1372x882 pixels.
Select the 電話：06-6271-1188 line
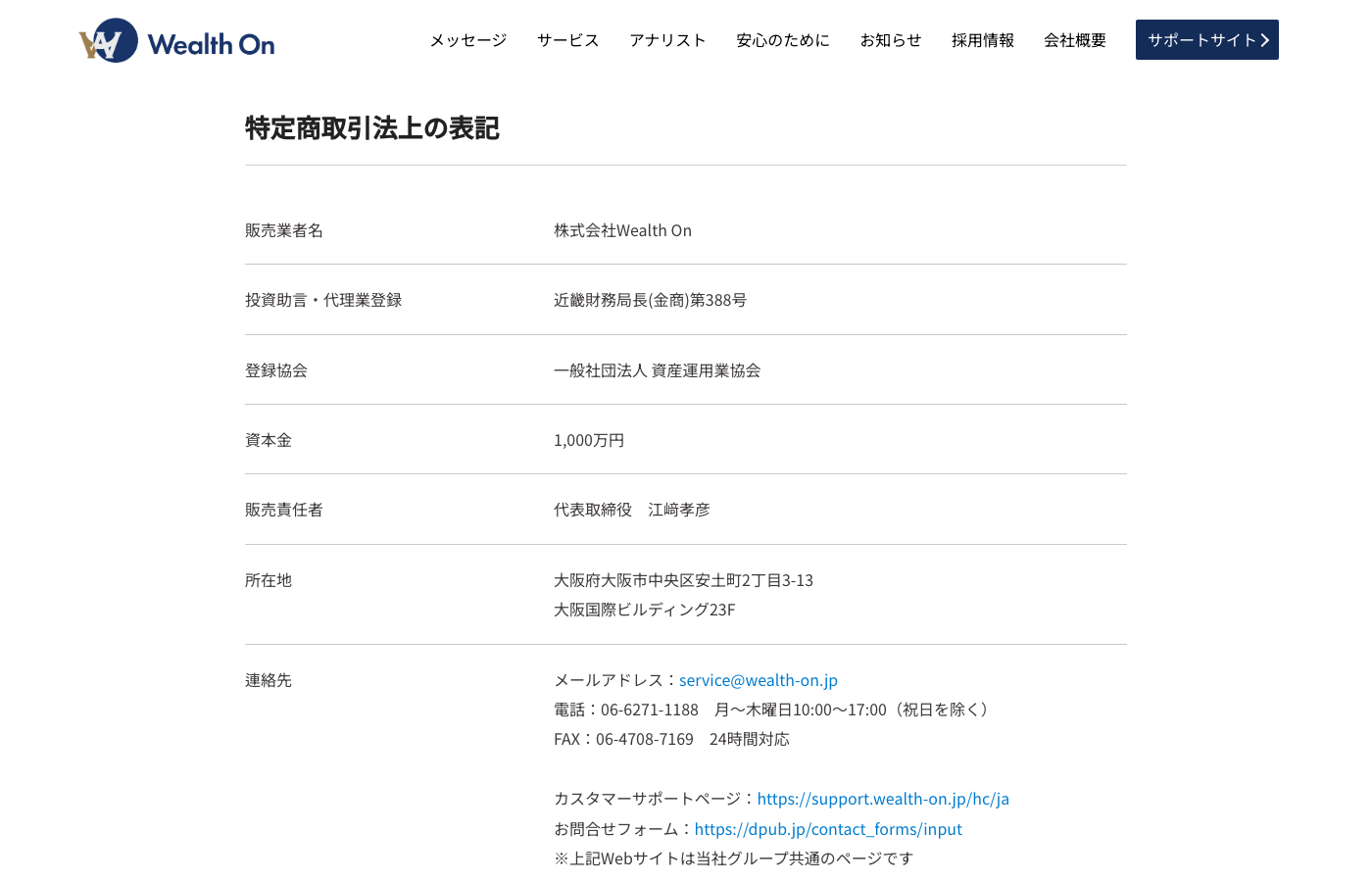click(773, 710)
